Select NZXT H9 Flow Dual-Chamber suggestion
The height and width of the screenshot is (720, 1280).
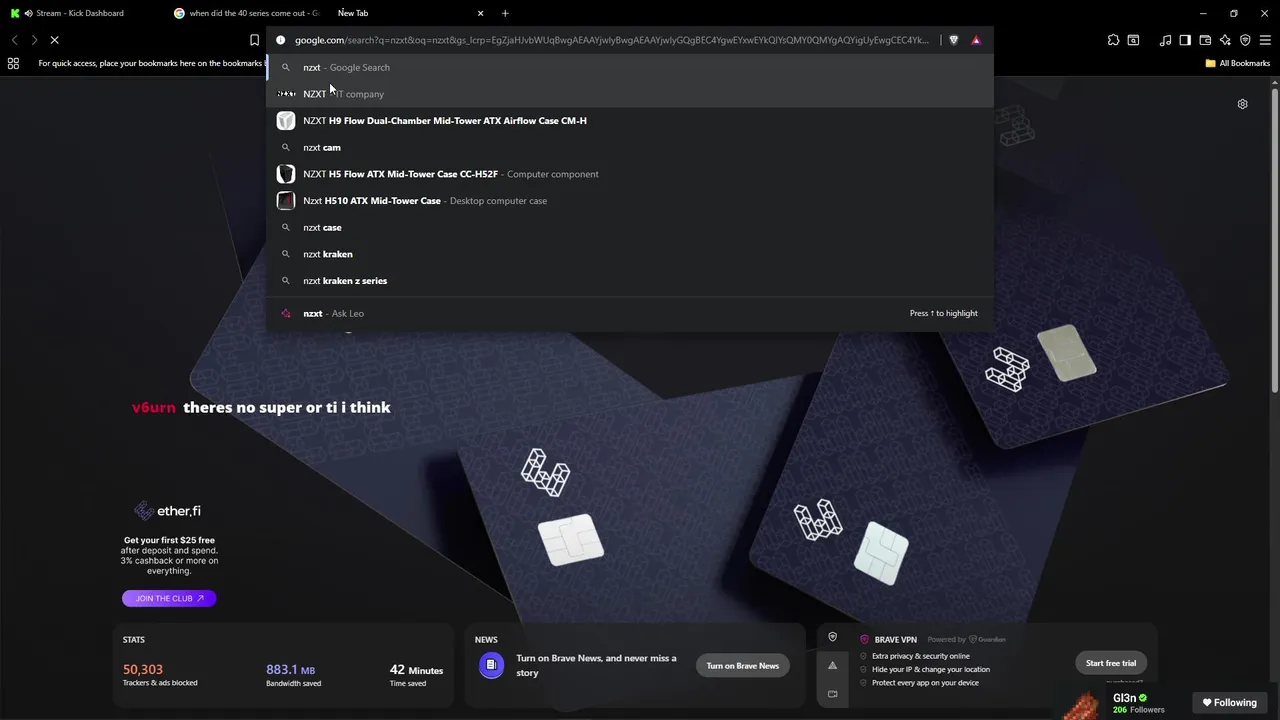click(630, 120)
